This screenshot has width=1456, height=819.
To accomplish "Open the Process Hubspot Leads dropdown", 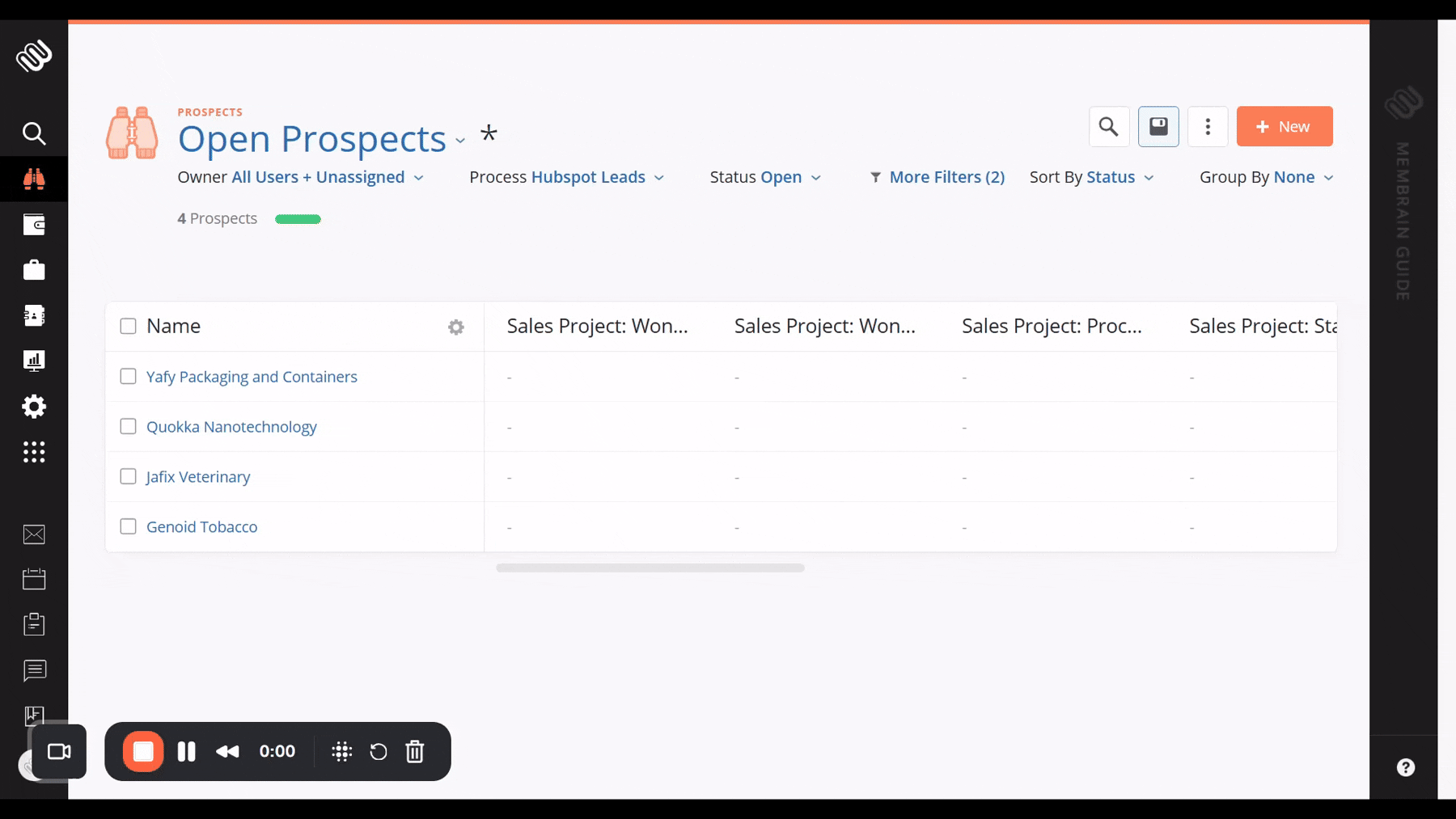I will (566, 178).
